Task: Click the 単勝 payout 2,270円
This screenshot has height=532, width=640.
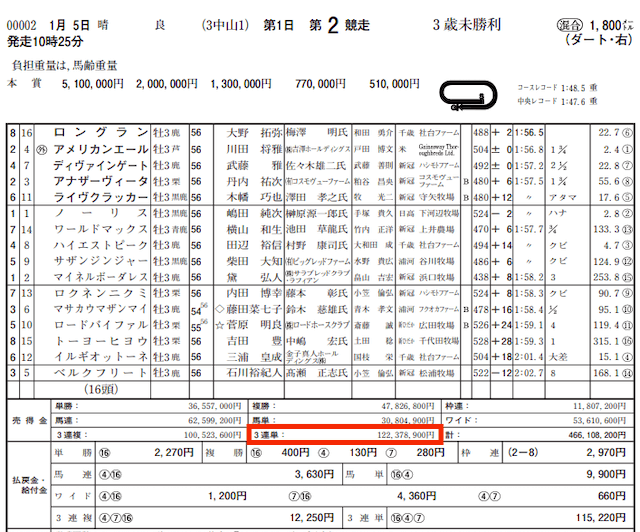Action: [x=174, y=453]
